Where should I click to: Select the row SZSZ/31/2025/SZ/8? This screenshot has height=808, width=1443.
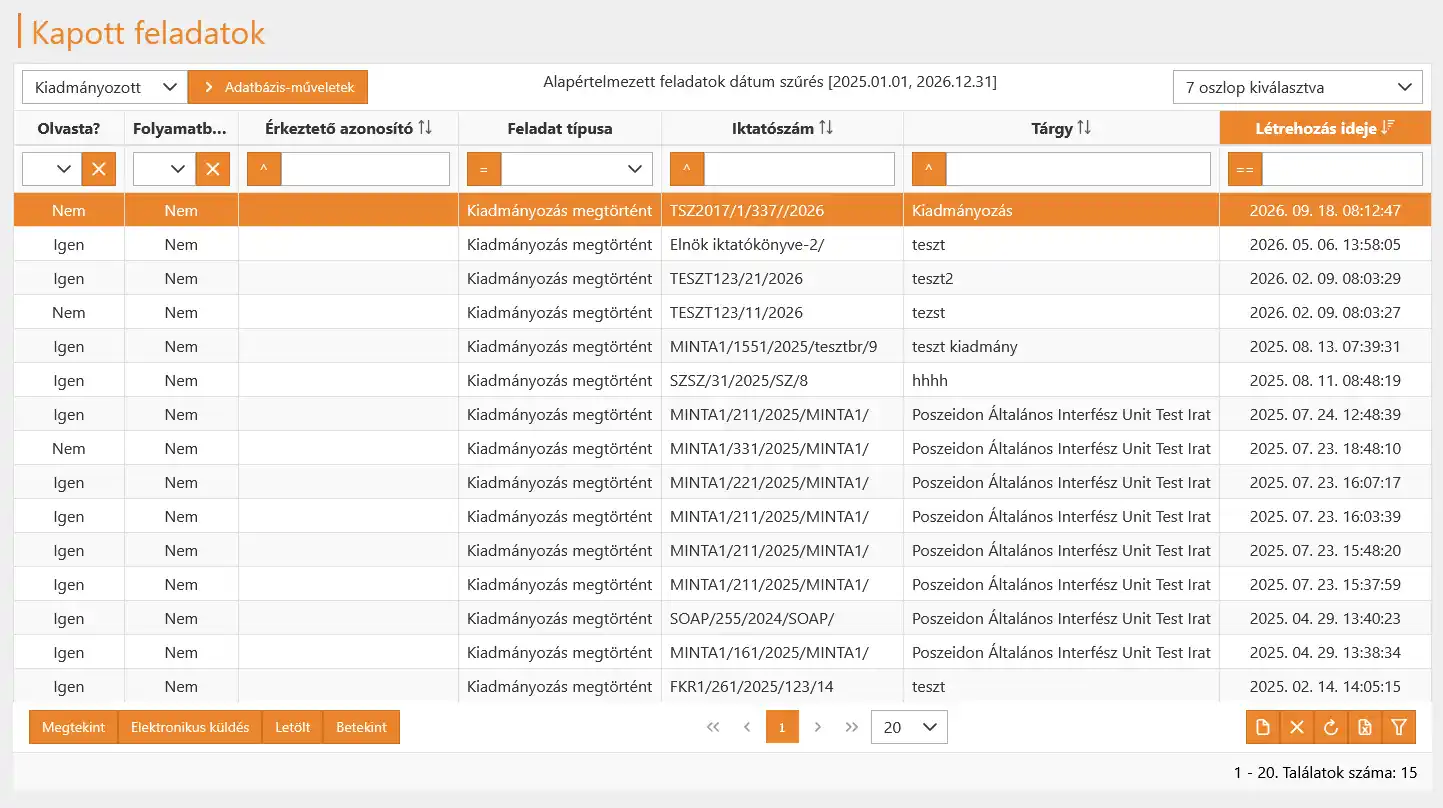point(722,380)
